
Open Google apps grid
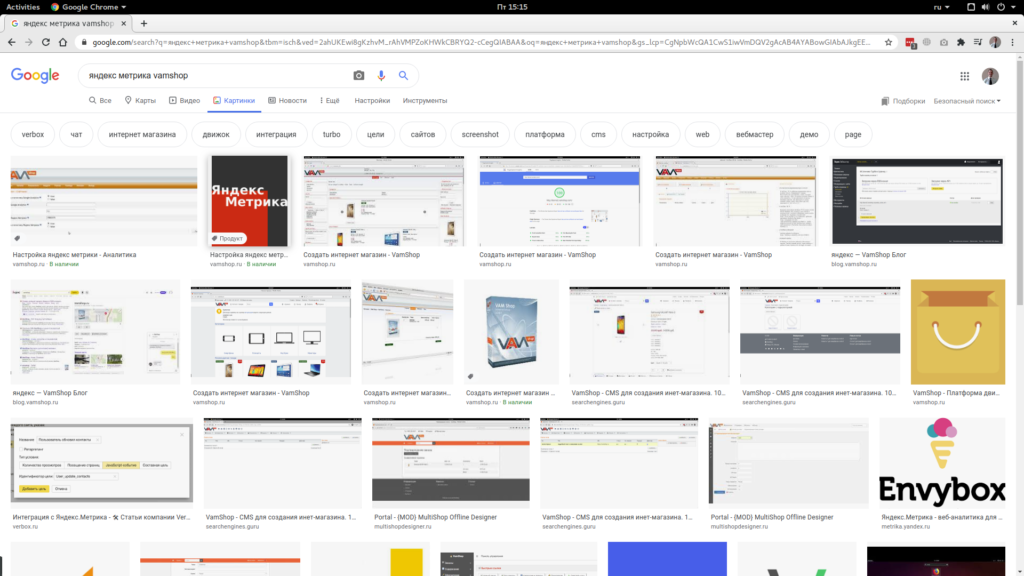[x=965, y=76]
